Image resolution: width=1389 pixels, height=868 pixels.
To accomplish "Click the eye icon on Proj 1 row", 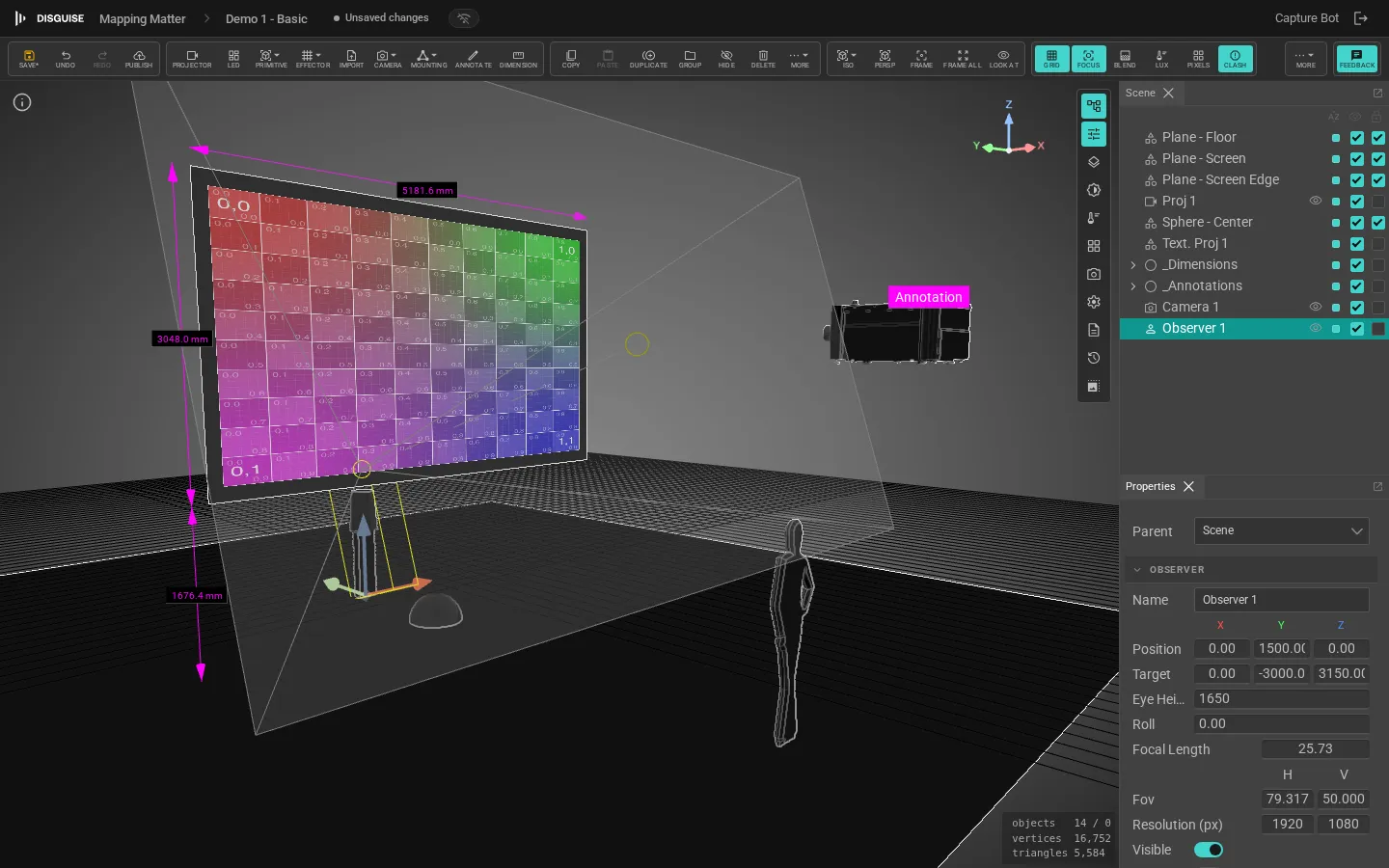I will point(1315,201).
